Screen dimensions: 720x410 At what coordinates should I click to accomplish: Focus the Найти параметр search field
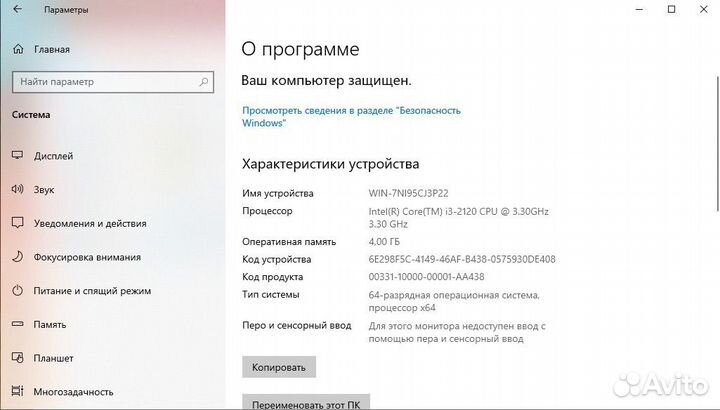113,82
